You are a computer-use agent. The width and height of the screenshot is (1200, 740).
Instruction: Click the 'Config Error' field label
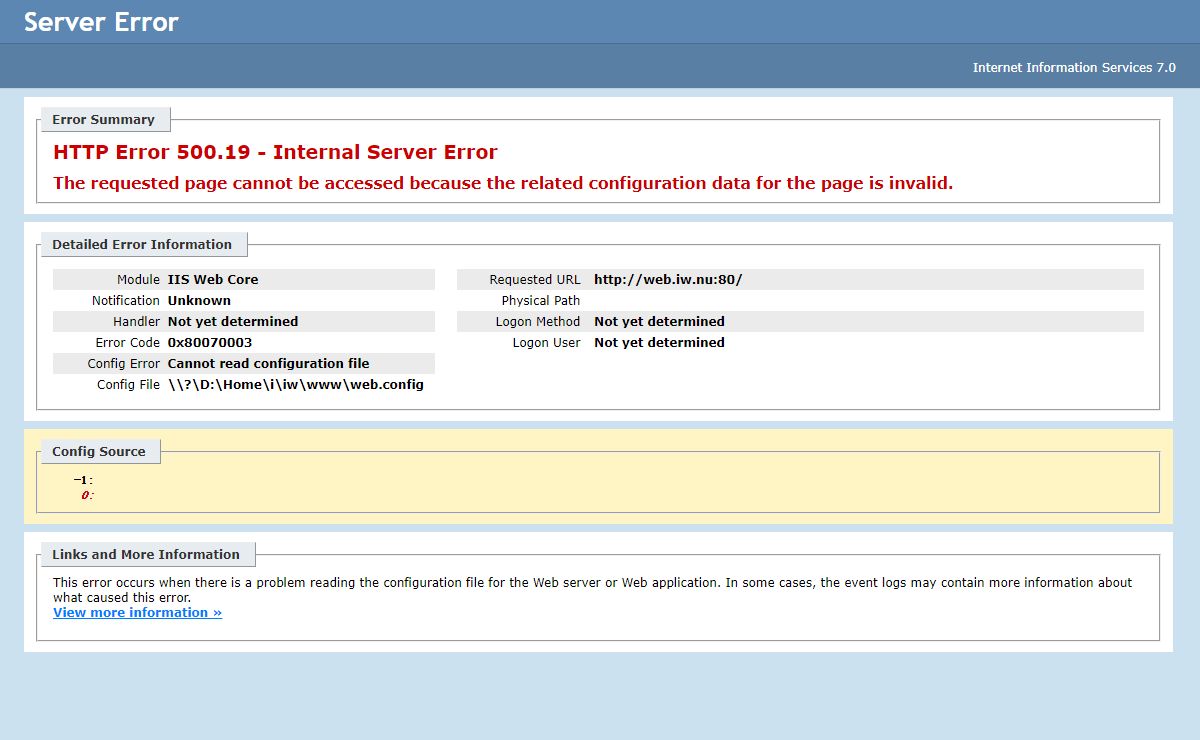124,363
